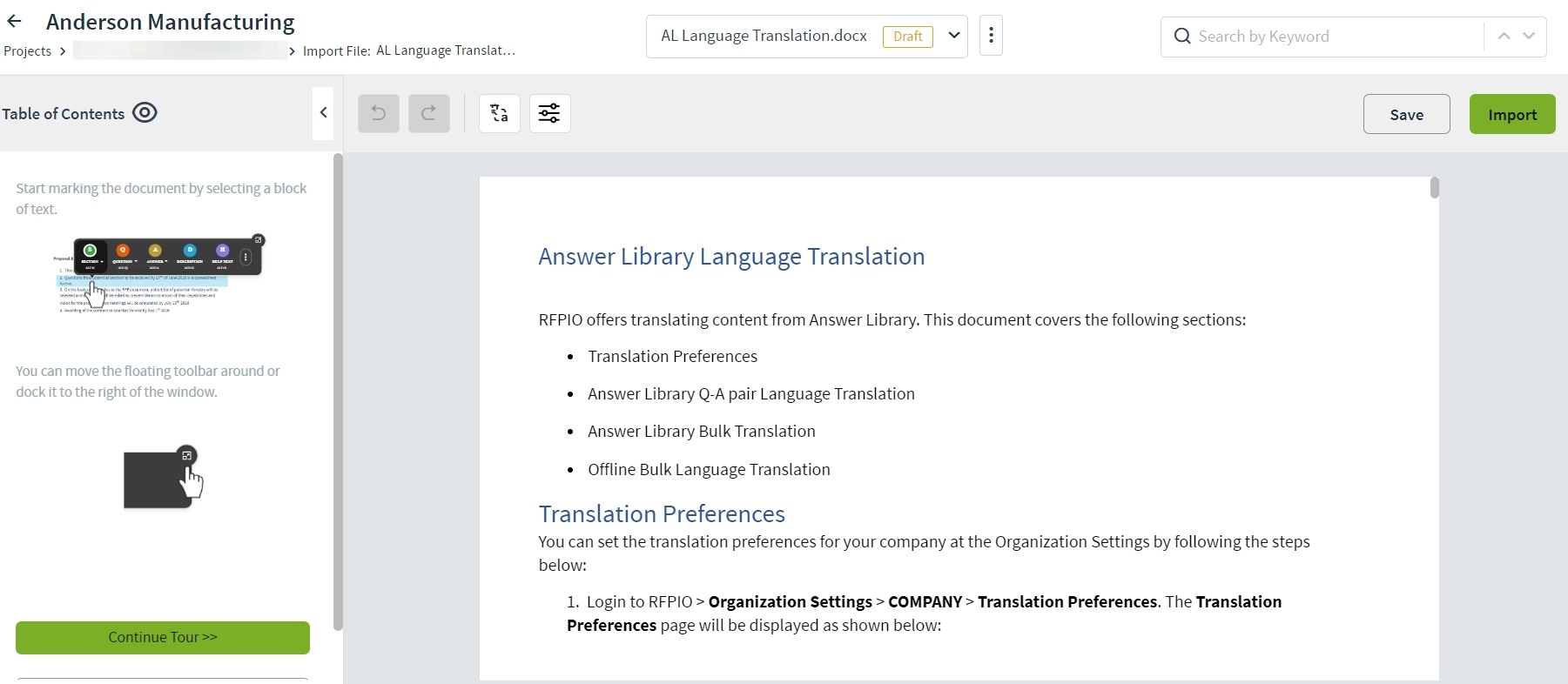Open the import settings sliders icon
Viewport: 1568px width, 684px height.
(x=550, y=113)
